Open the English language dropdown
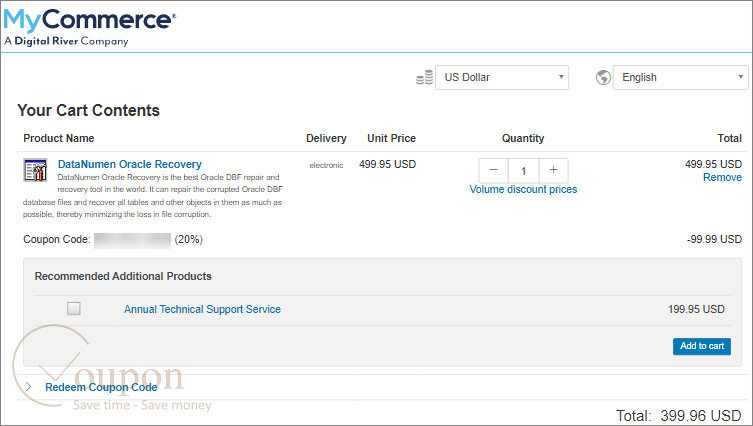The width and height of the screenshot is (753, 426). click(x=680, y=77)
